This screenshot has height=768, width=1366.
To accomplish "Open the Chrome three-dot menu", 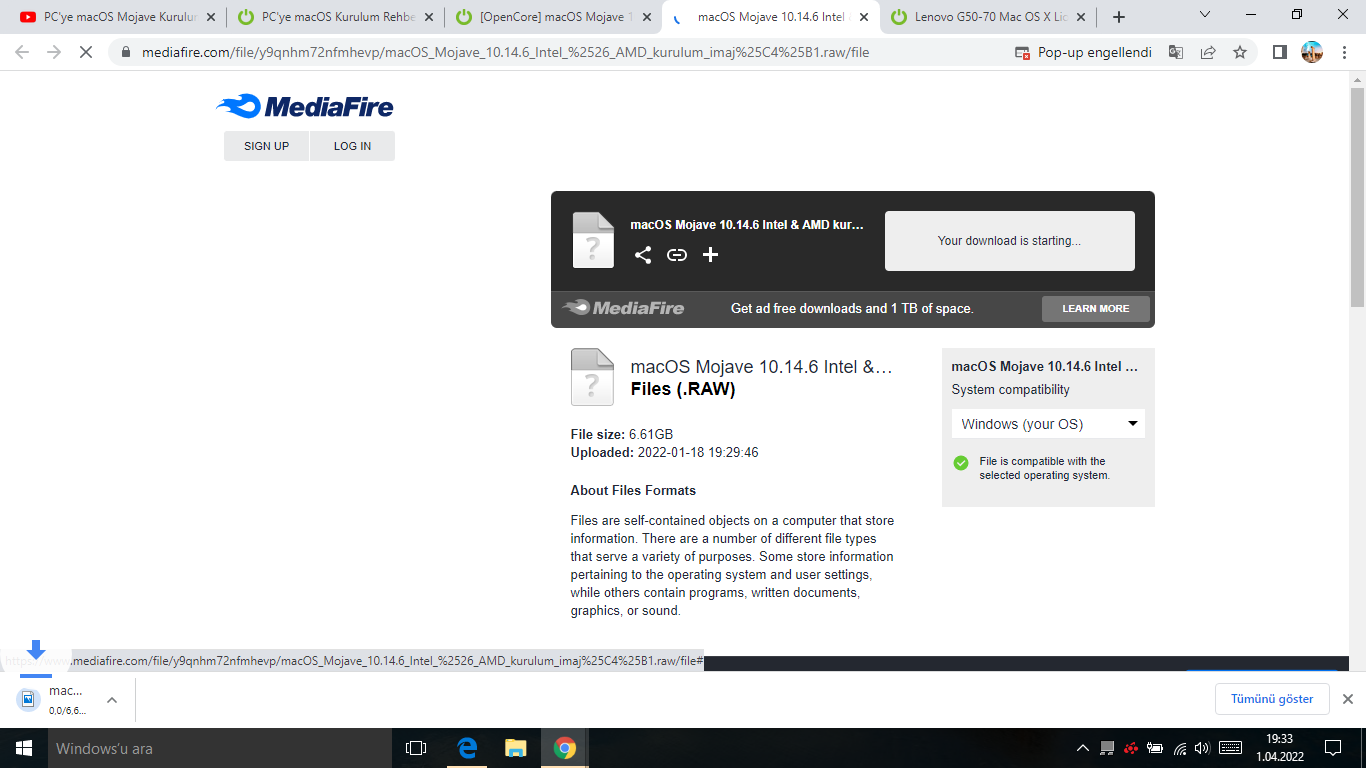I will (x=1344, y=52).
